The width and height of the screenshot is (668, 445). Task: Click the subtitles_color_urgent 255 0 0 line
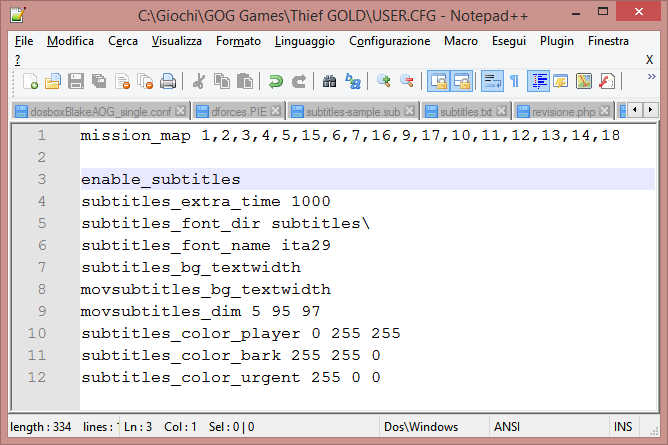point(231,377)
